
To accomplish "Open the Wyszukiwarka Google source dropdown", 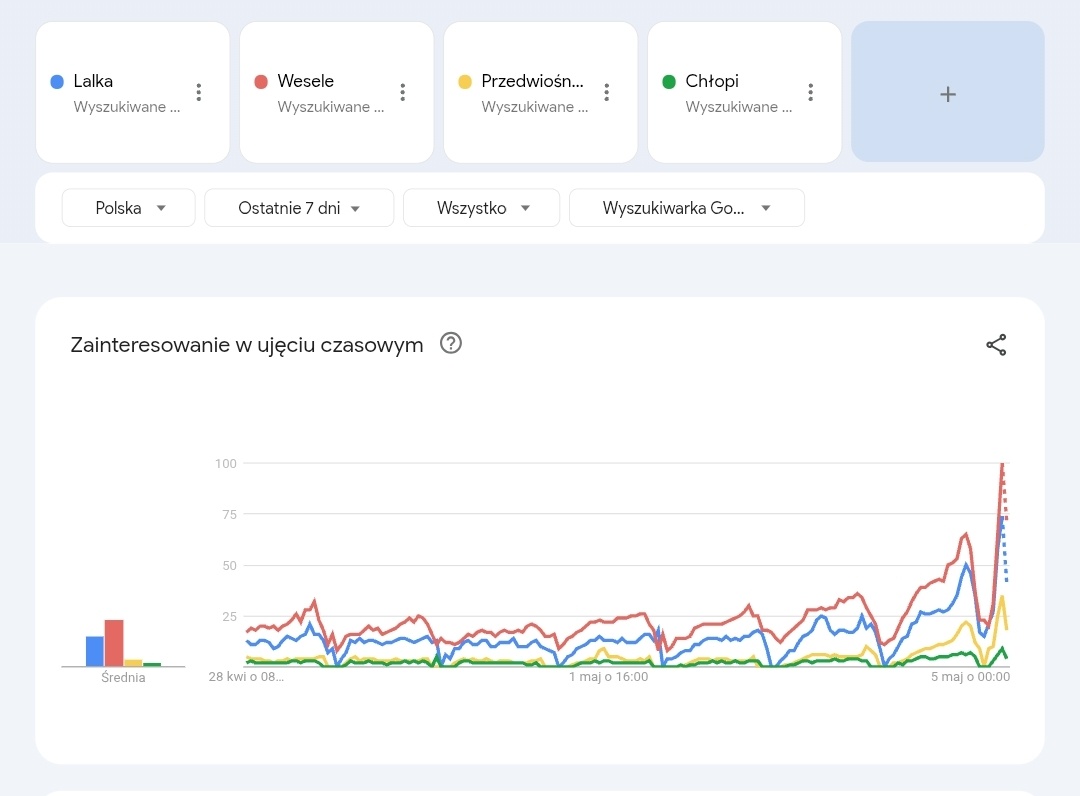I will [x=686, y=208].
